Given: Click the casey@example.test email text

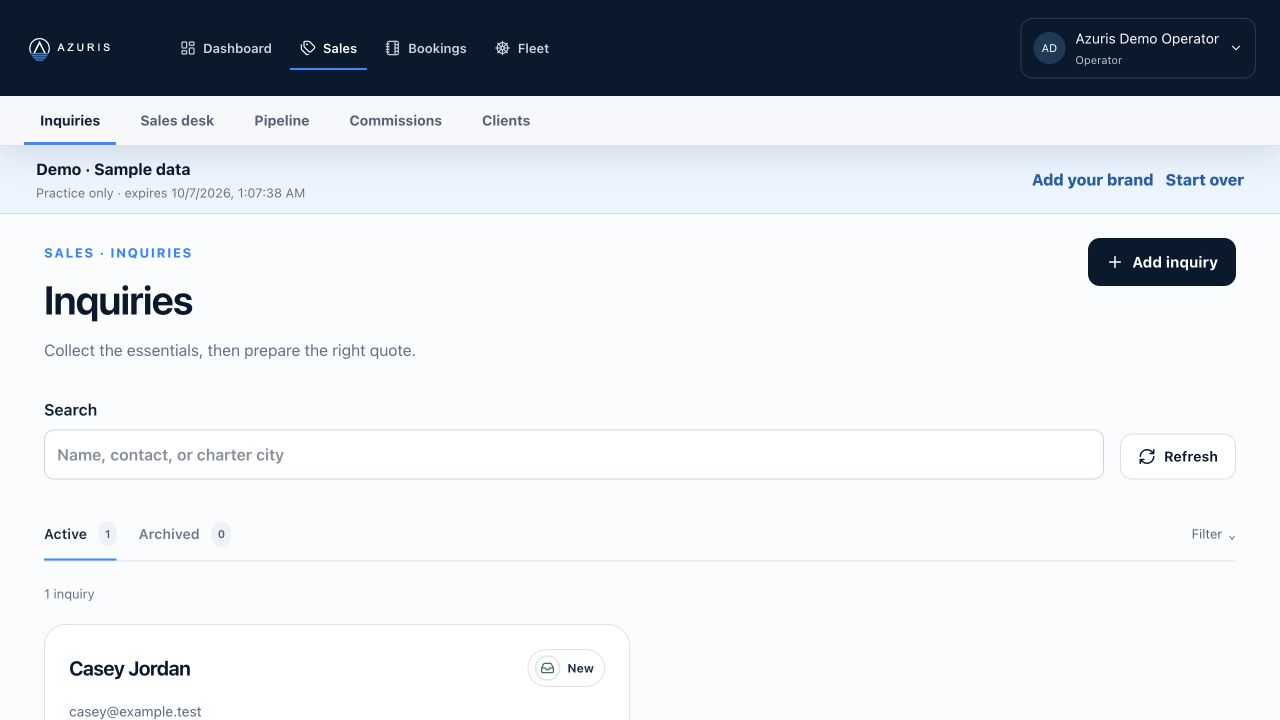Looking at the screenshot, I should pyautogui.click(x=135, y=712).
